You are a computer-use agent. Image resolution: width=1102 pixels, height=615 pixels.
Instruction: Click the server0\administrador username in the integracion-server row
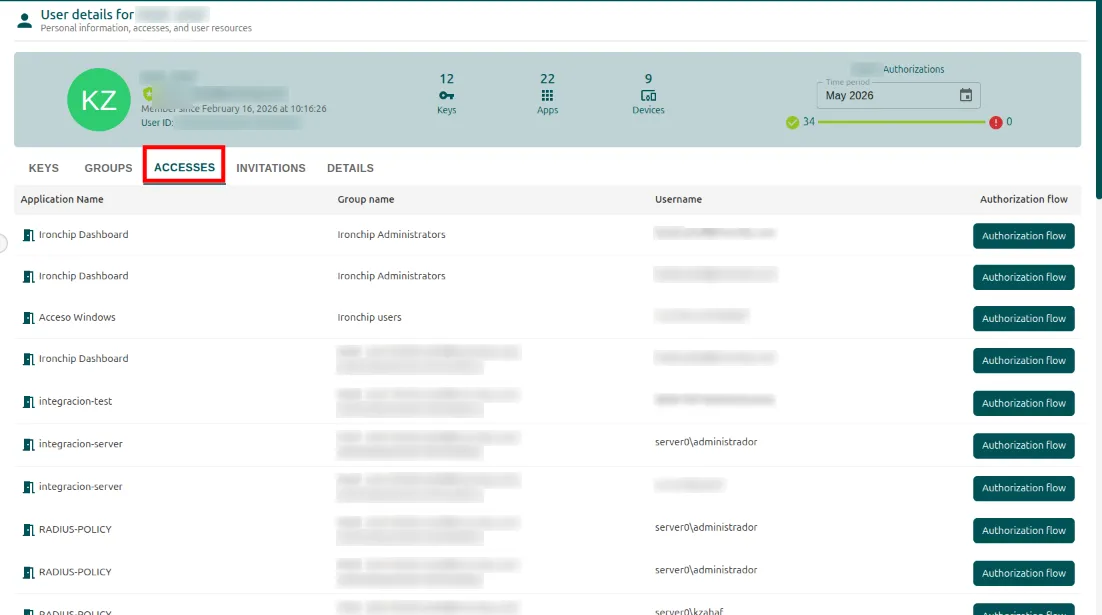(706, 442)
